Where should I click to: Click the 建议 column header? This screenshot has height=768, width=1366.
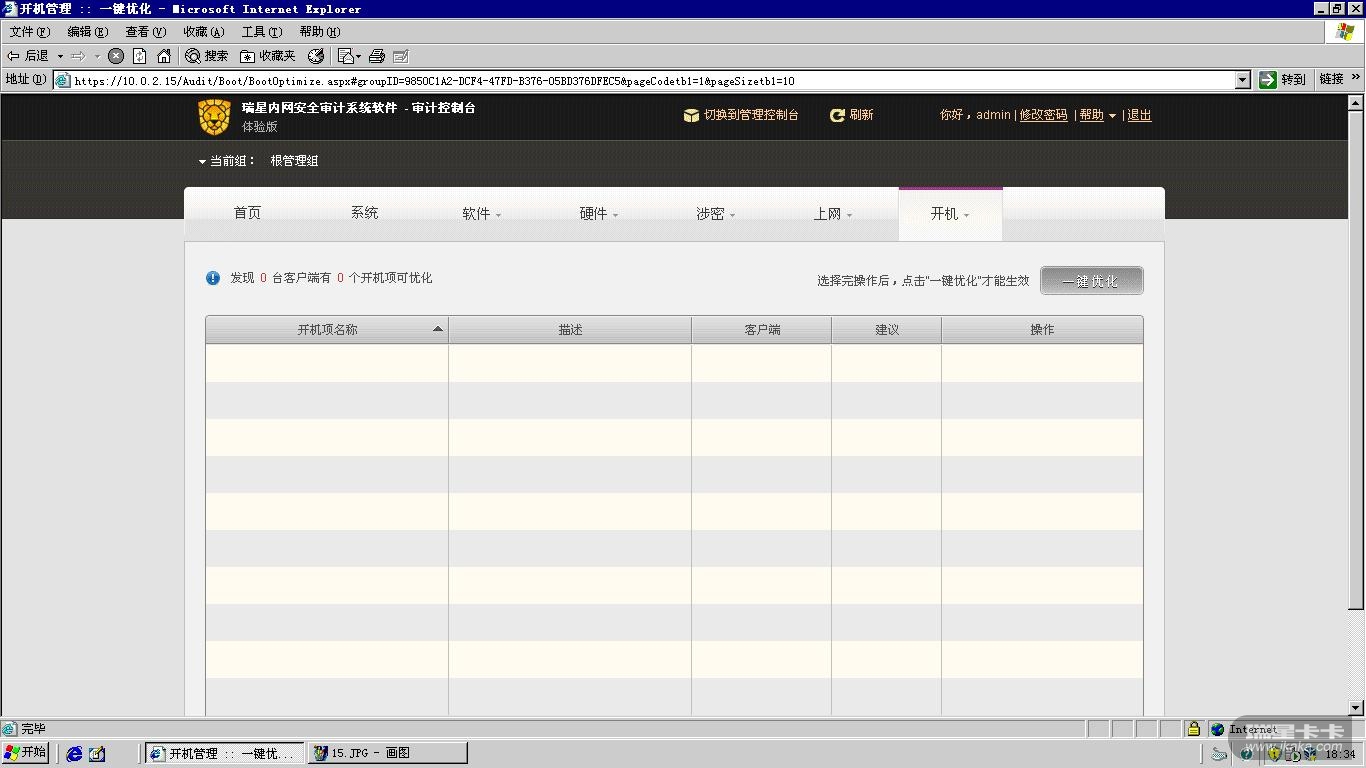(x=887, y=330)
